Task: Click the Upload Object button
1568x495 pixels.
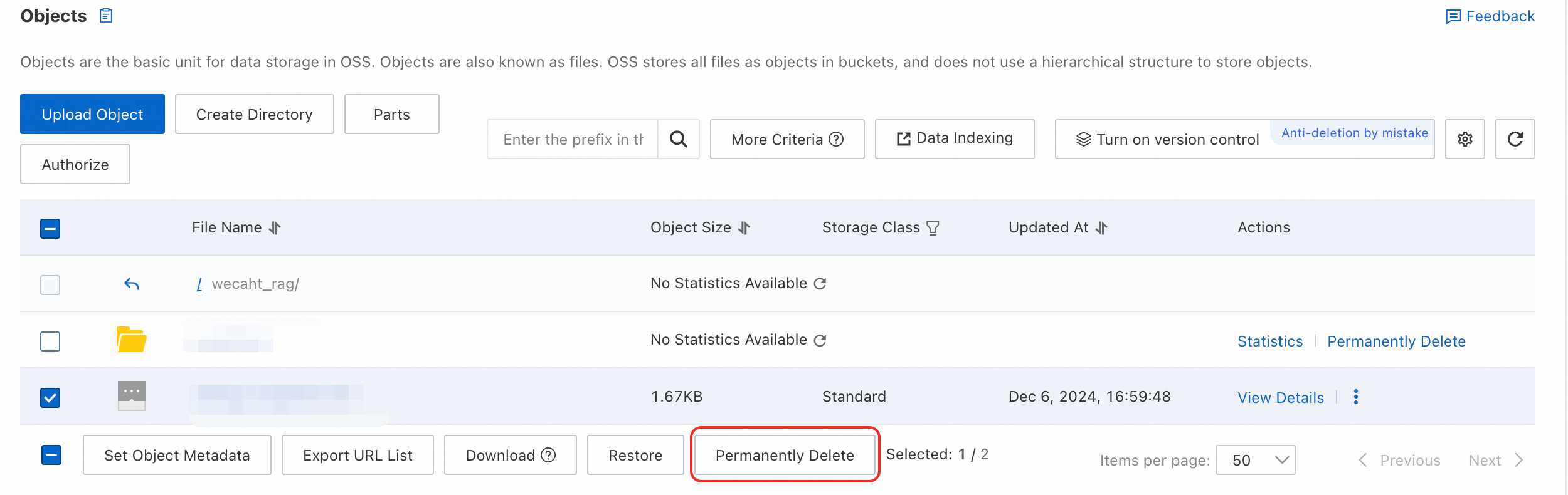Action: [92, 114]
